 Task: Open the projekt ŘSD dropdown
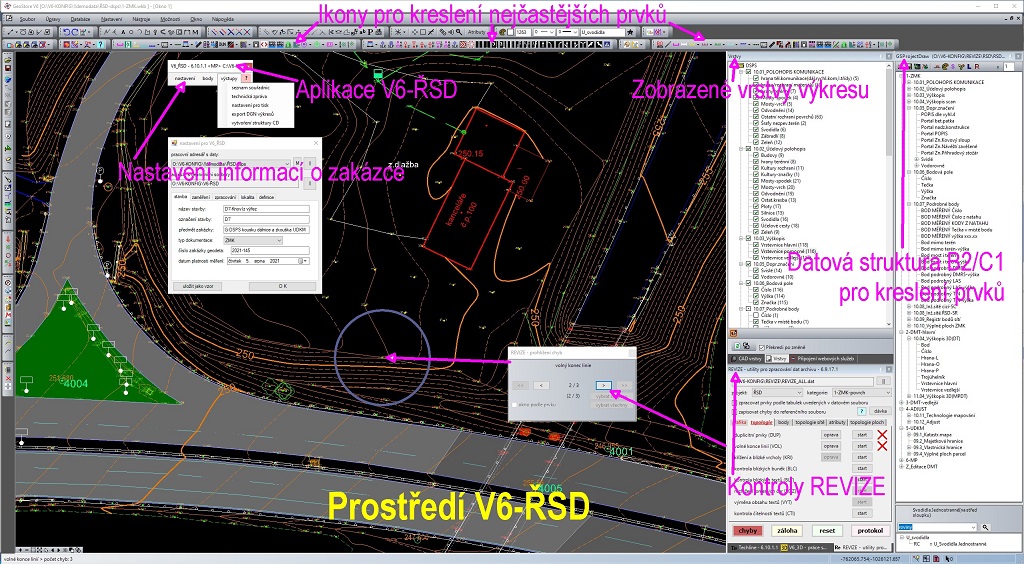click(776, 392)
